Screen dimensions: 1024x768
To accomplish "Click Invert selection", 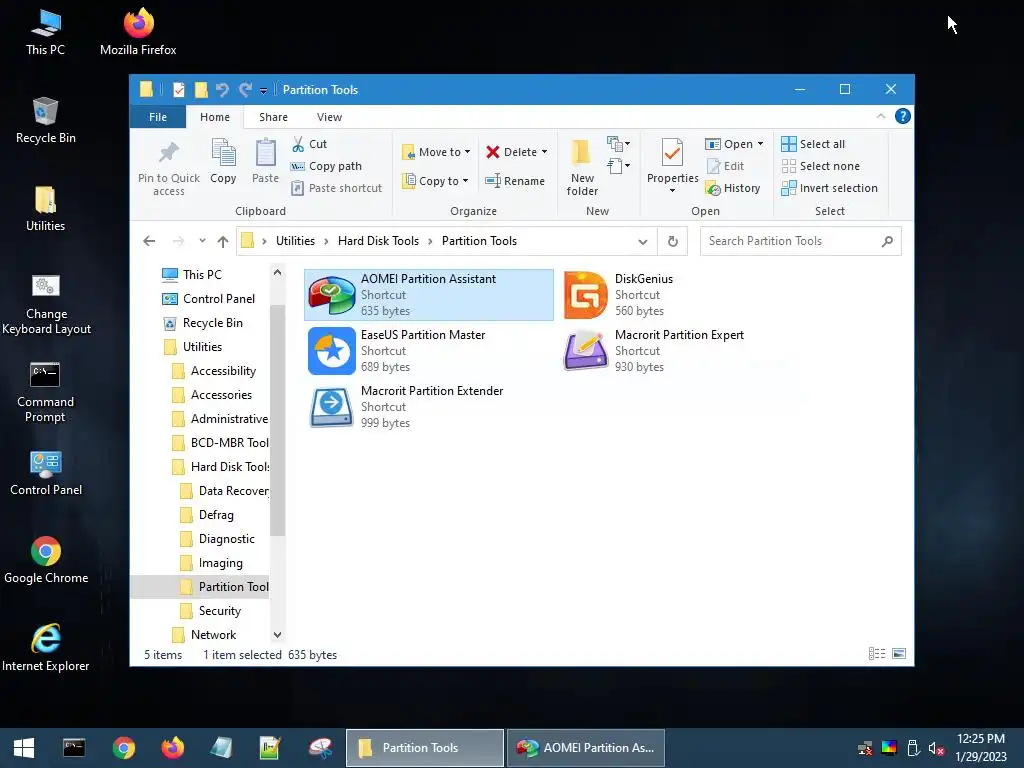I will pos(829,188).
